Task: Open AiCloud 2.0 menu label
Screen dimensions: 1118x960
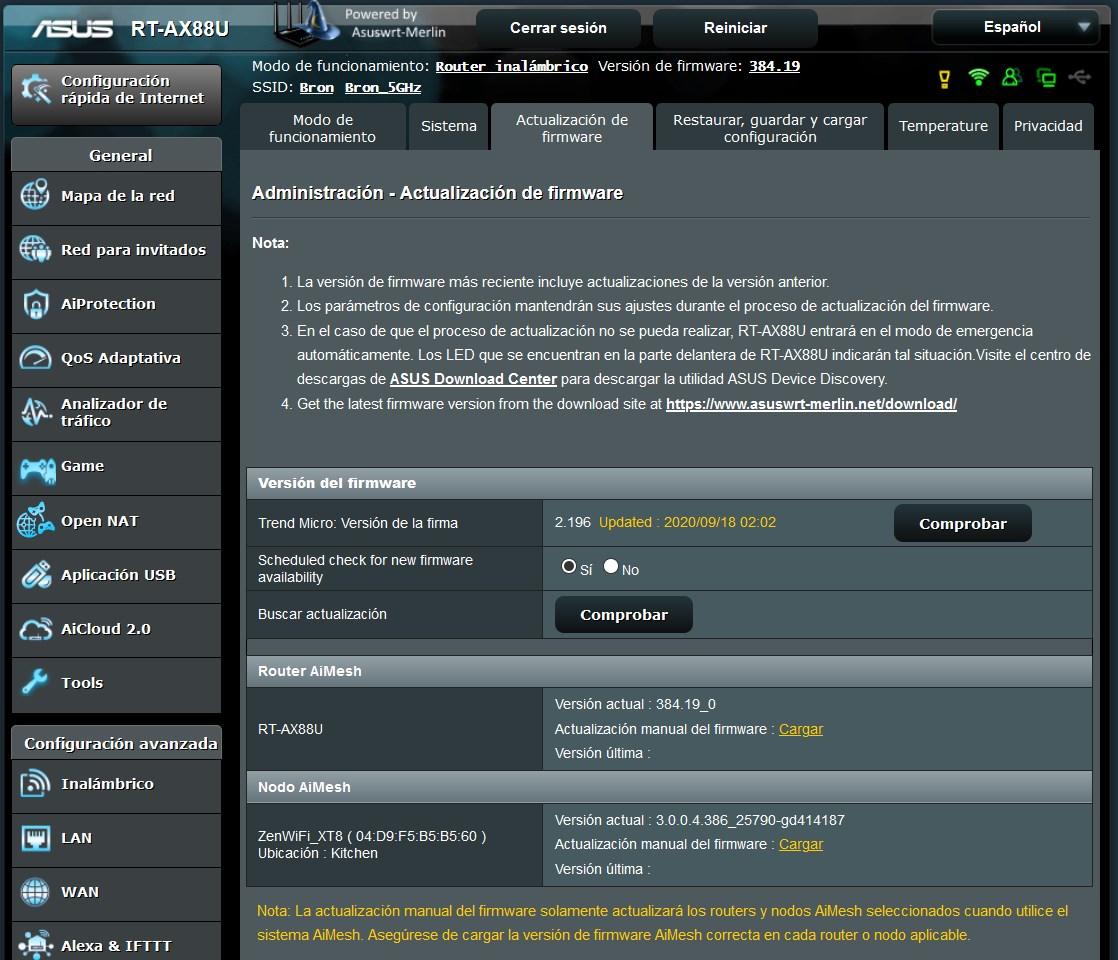Action: click(x=106, y=629)
